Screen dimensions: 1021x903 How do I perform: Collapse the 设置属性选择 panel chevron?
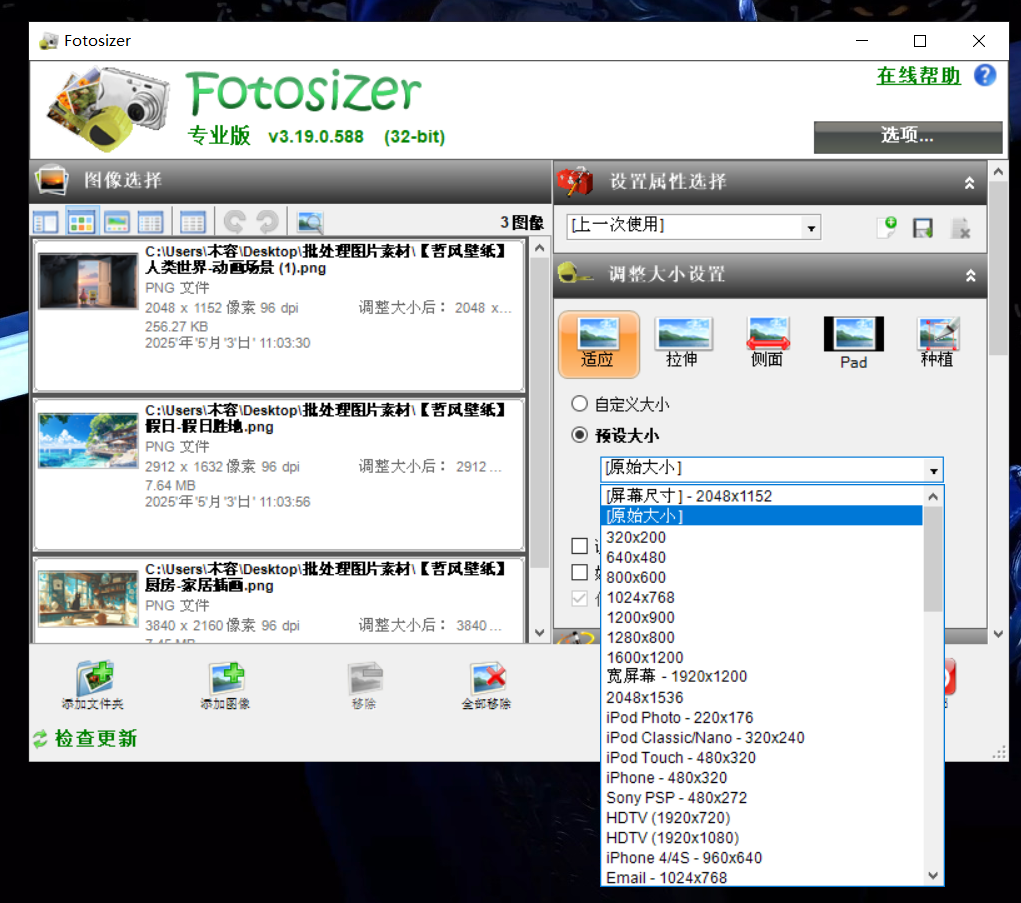pos(969,183)
